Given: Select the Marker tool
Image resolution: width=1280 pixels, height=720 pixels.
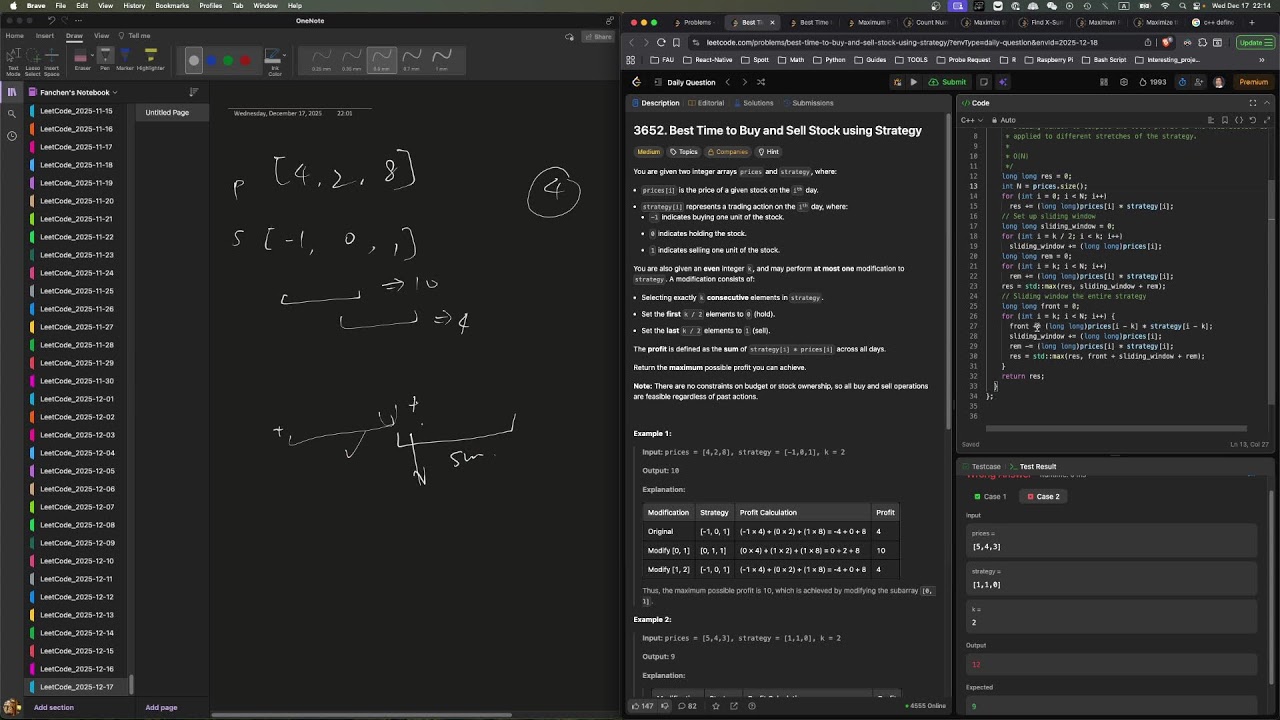Looking at the screenshot, I should [125, 58].
